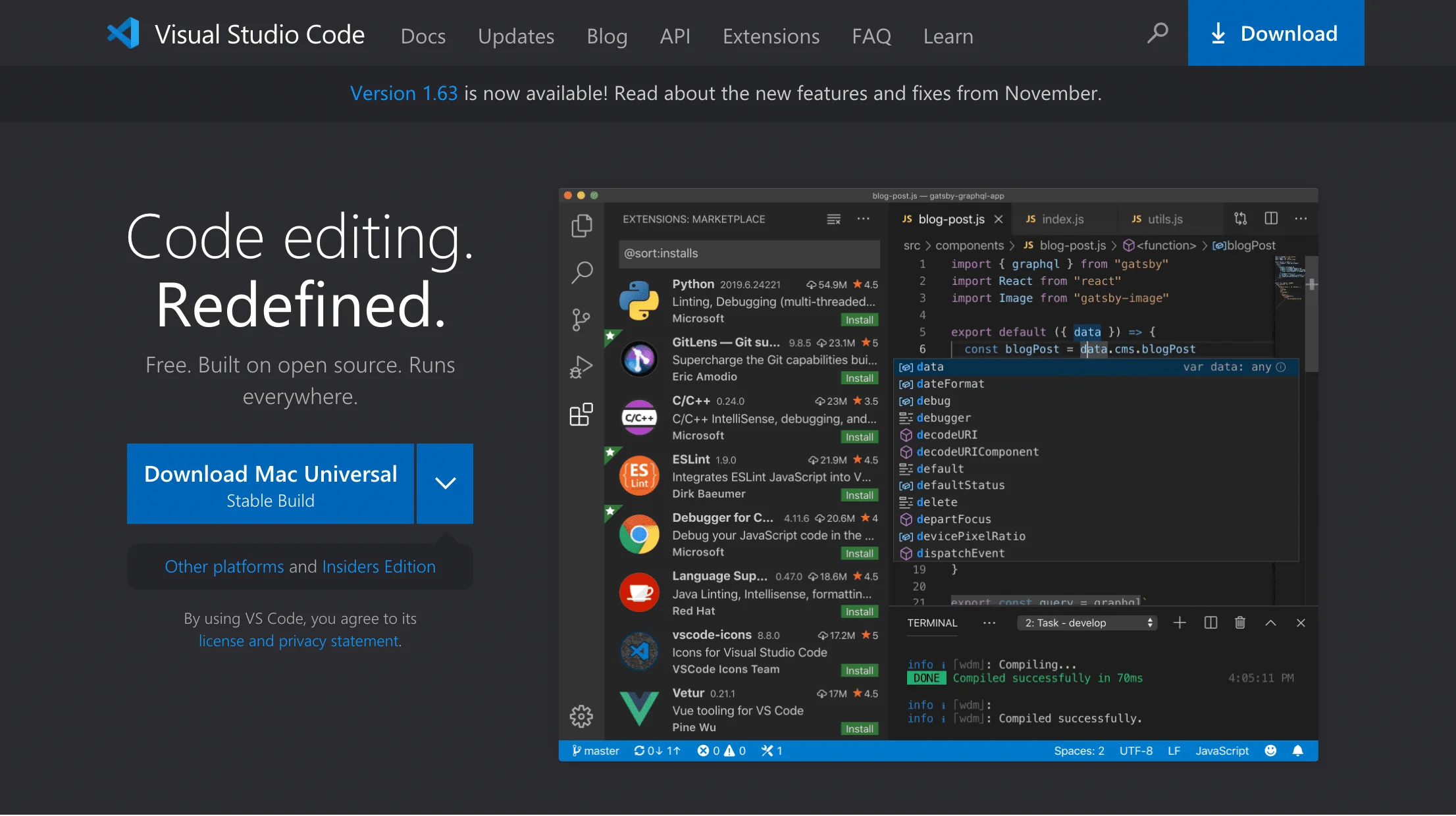Open the Source Control view
The image size is (1456, 816).
[582, 319]
